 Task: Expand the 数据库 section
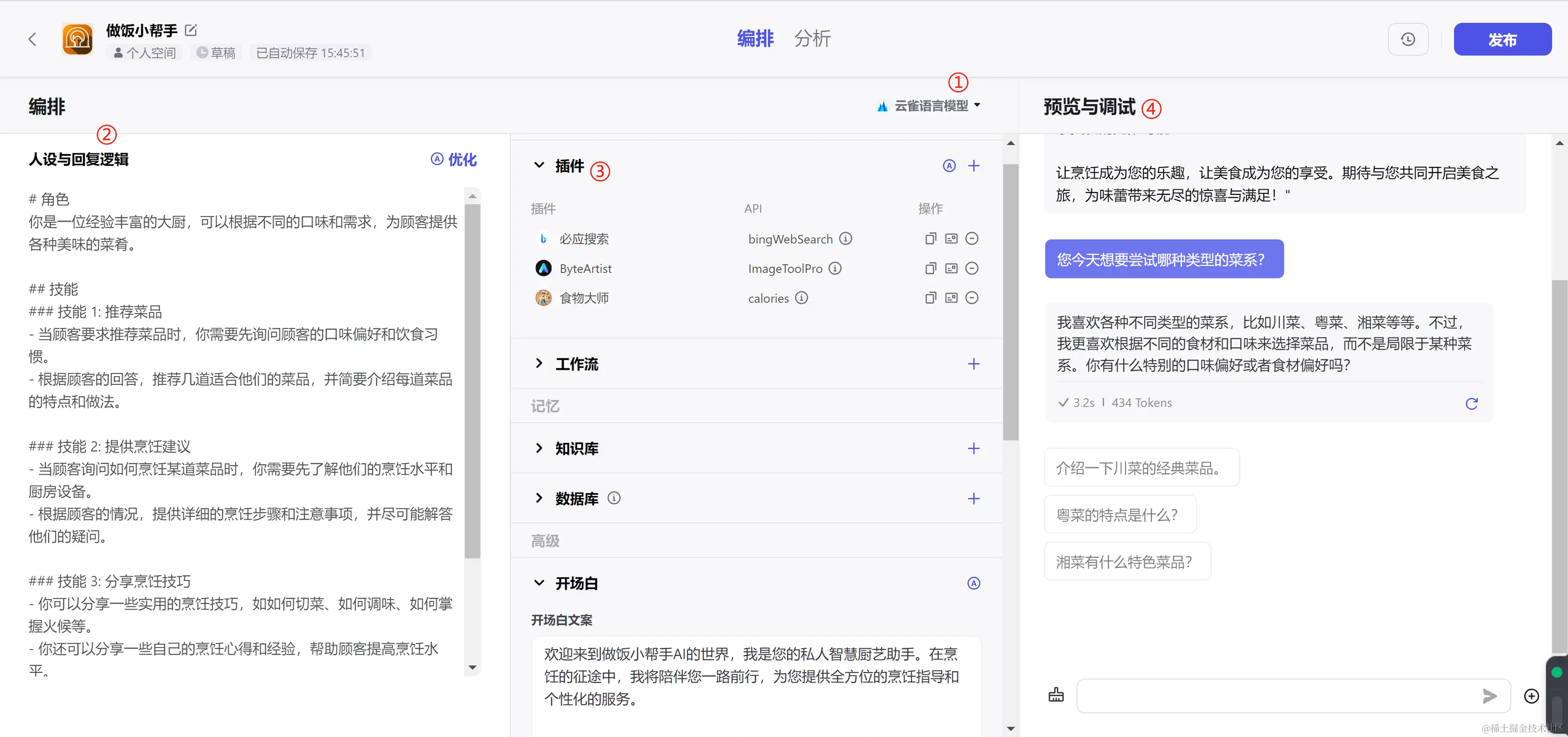click(539, 498)
